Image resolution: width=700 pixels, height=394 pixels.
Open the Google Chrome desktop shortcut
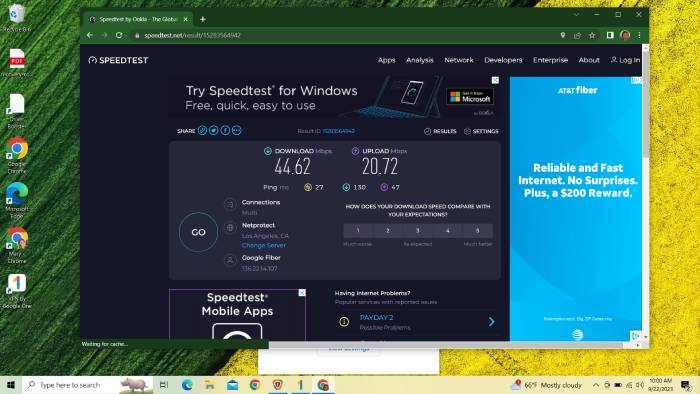click(x=17, y=155)
